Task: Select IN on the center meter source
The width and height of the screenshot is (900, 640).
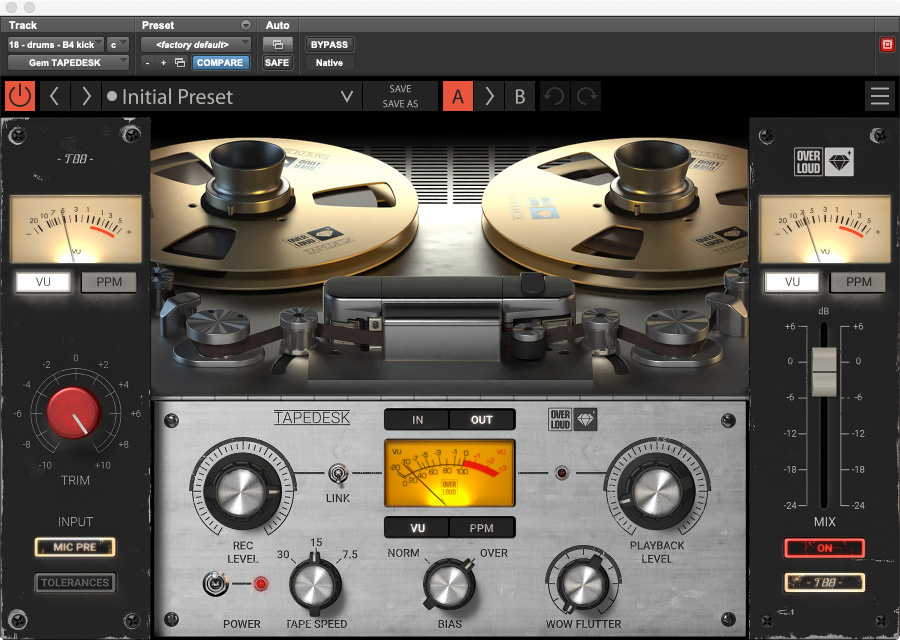Action: 417,420
